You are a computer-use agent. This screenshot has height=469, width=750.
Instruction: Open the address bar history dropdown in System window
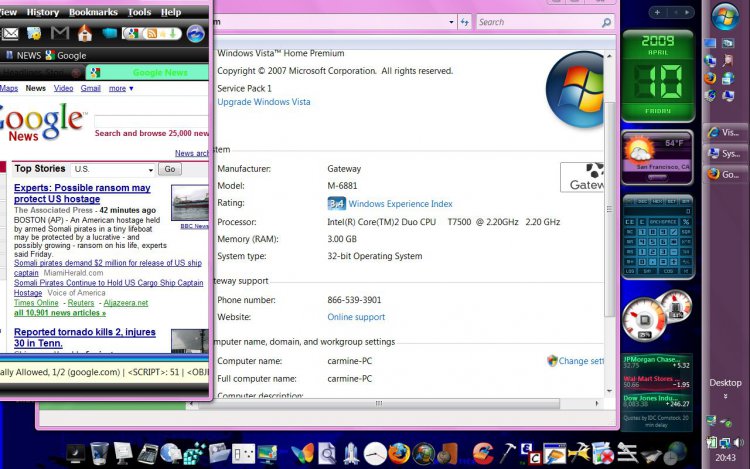point(451,22)
